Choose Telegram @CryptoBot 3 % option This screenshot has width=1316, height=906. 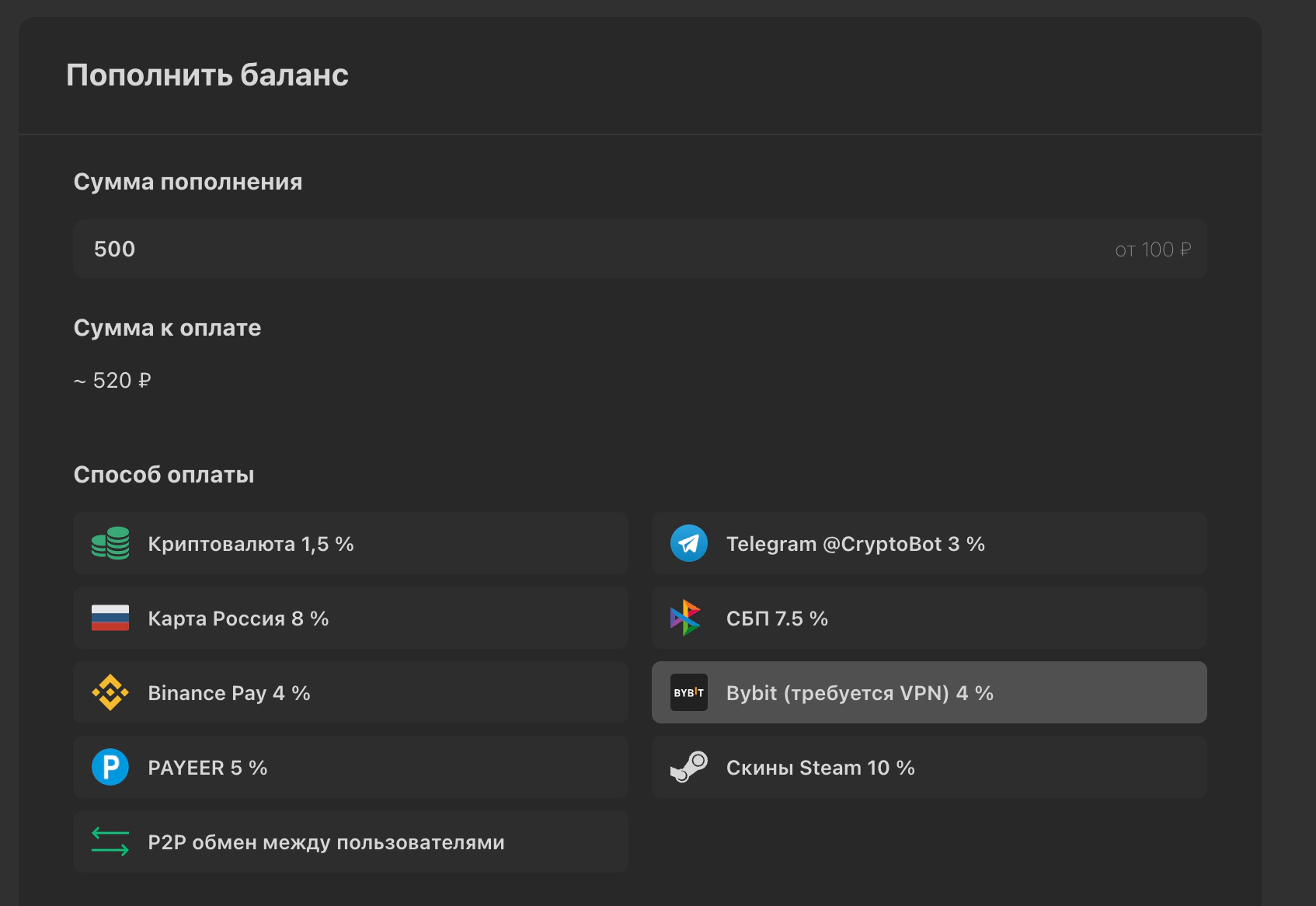click(x=928, y=543)
